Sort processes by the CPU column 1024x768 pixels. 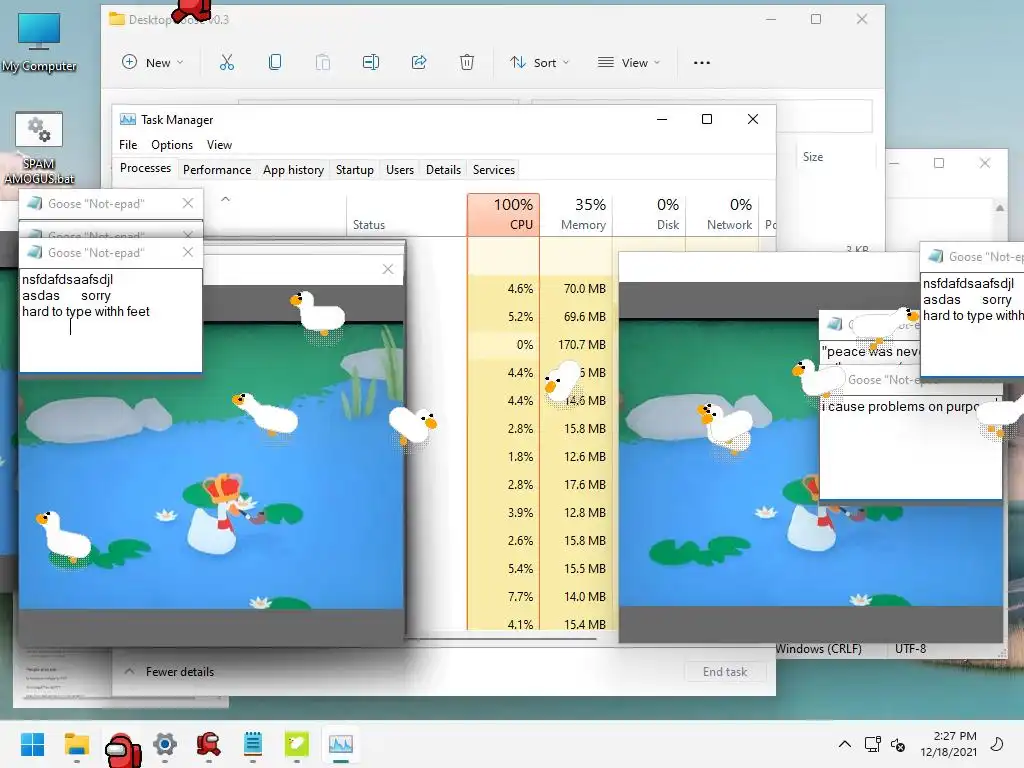click(504, 214)
